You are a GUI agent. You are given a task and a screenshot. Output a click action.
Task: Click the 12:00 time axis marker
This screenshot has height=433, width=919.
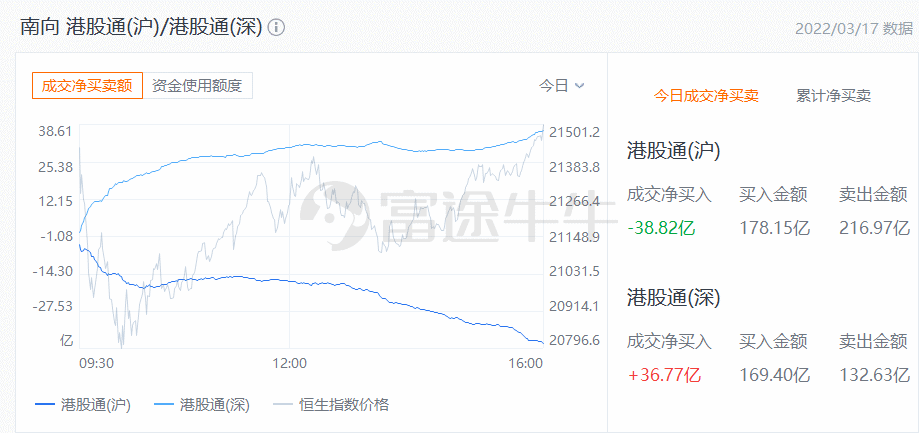point(290,363)
